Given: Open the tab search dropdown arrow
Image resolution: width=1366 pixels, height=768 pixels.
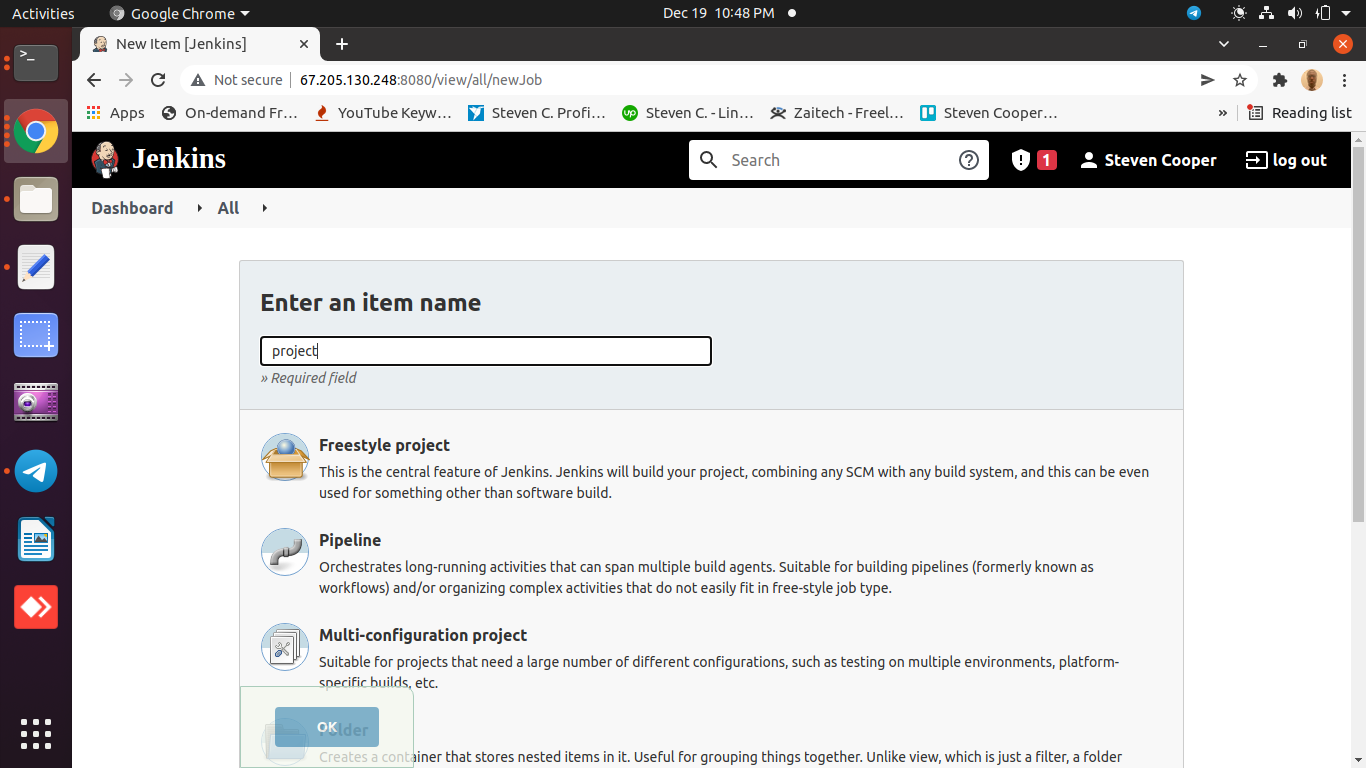Looking at the screenshot, I should click(x=1224, y=44).
